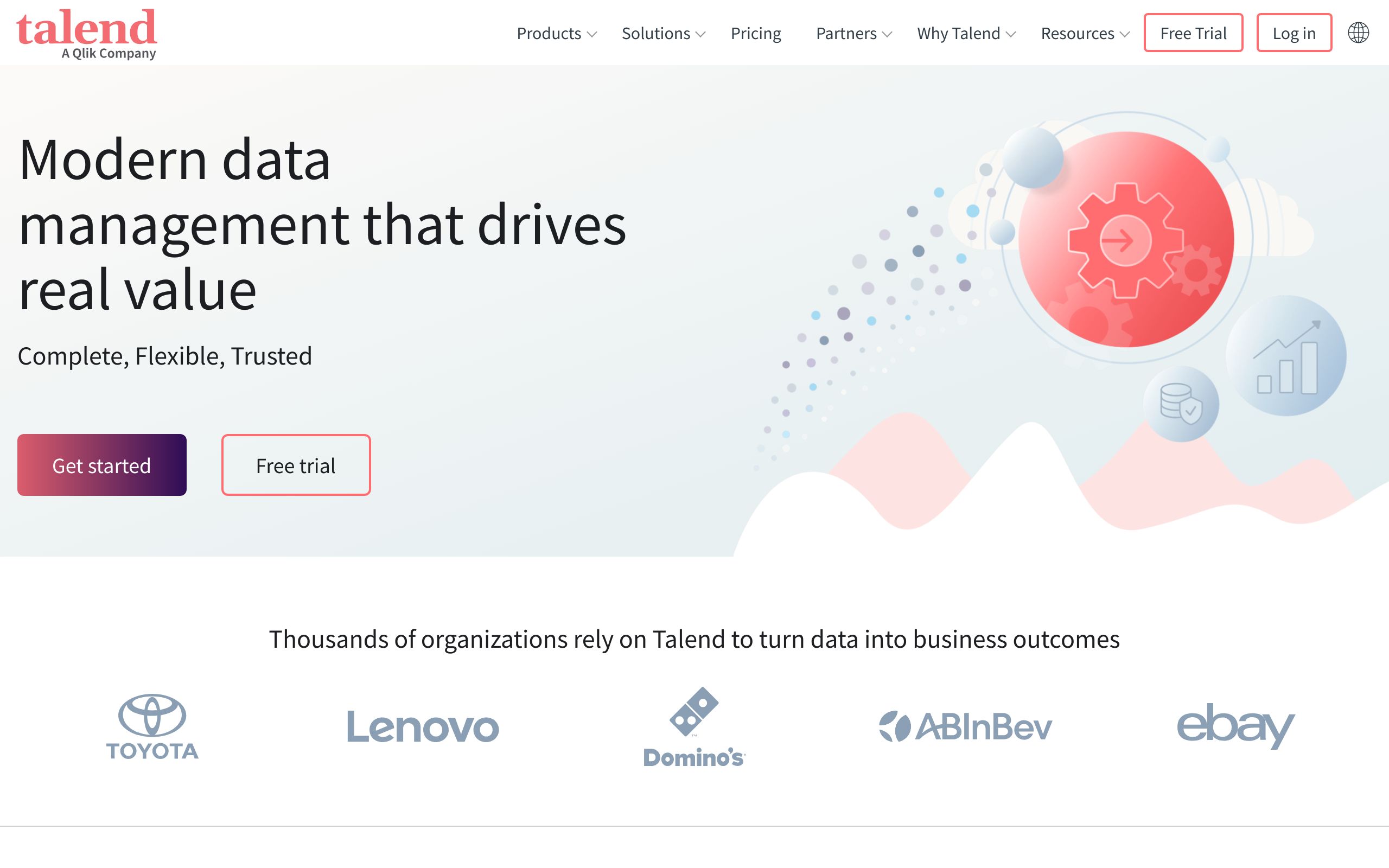Viewport: 1389px width, 868px height.
Task: Click the Domino's customer logo
Action: (694, 727)
